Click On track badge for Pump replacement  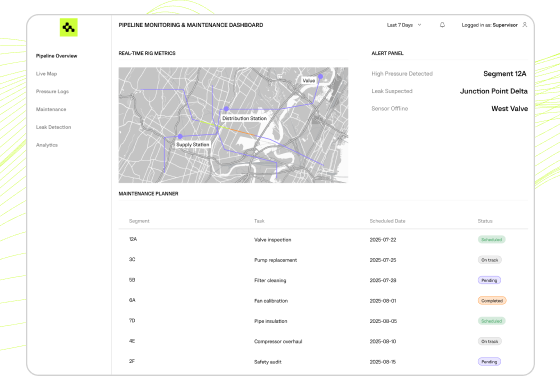pos(490,260)
